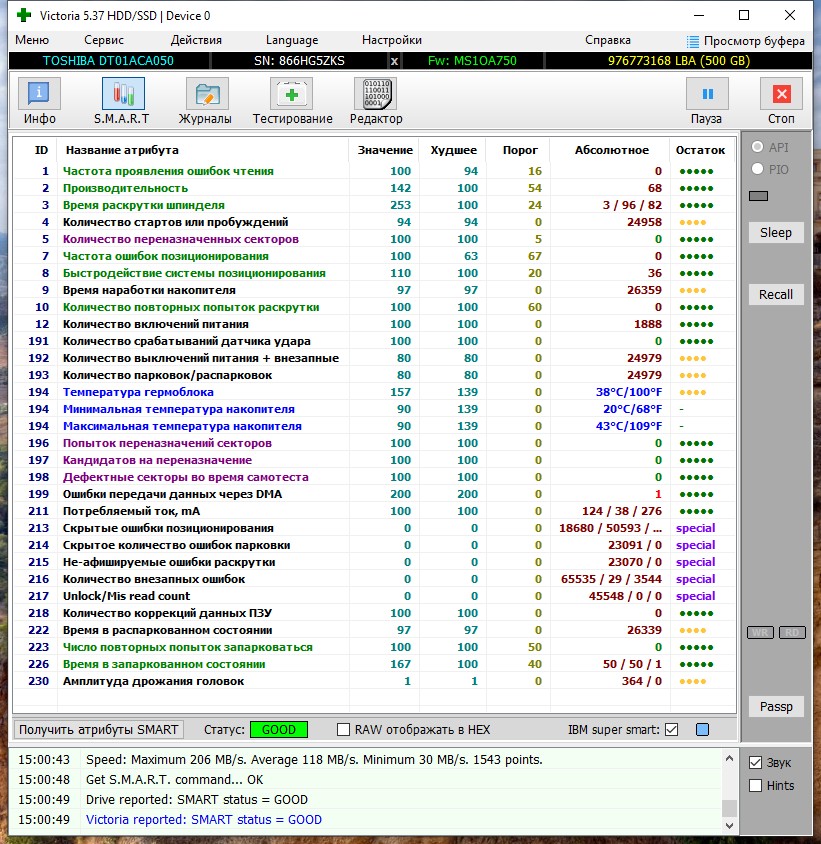The width and height of the screenshot is (821, 844).
Task: Click the RD indicator
Action: point(792,632)
